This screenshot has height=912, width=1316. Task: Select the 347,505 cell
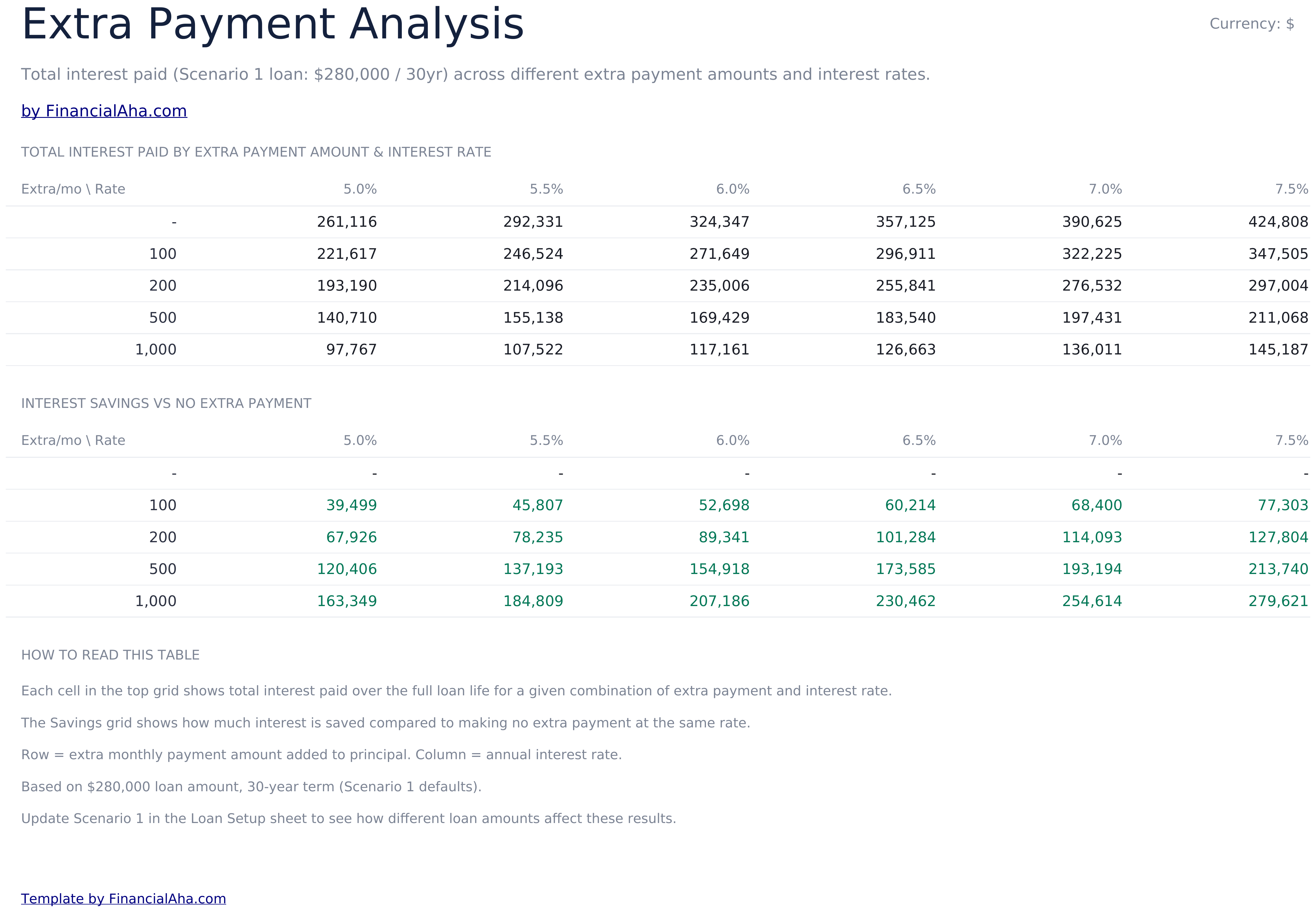pyautogui.click(x=1278, y=254)
